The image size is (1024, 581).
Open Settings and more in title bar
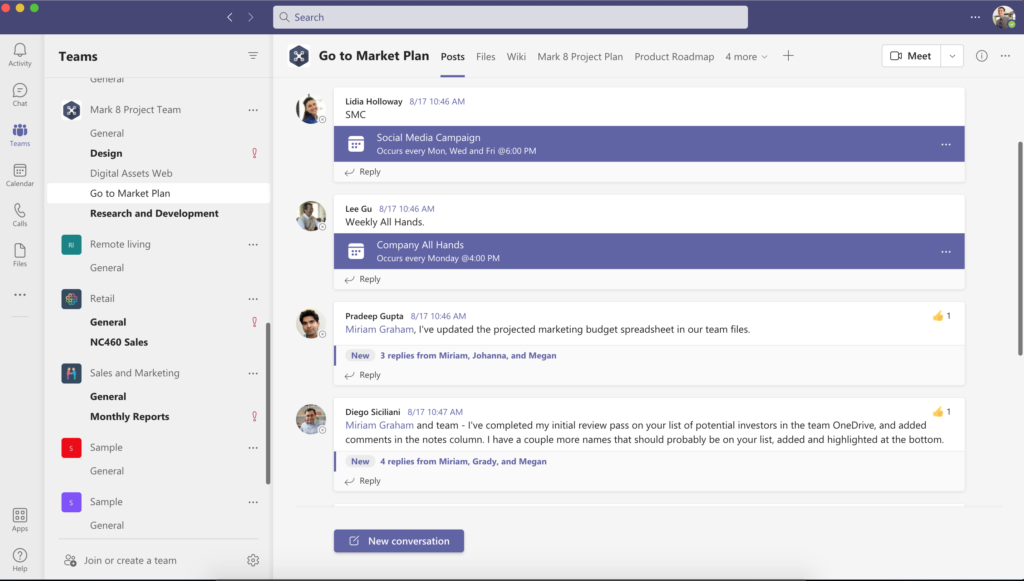(975, 17)
